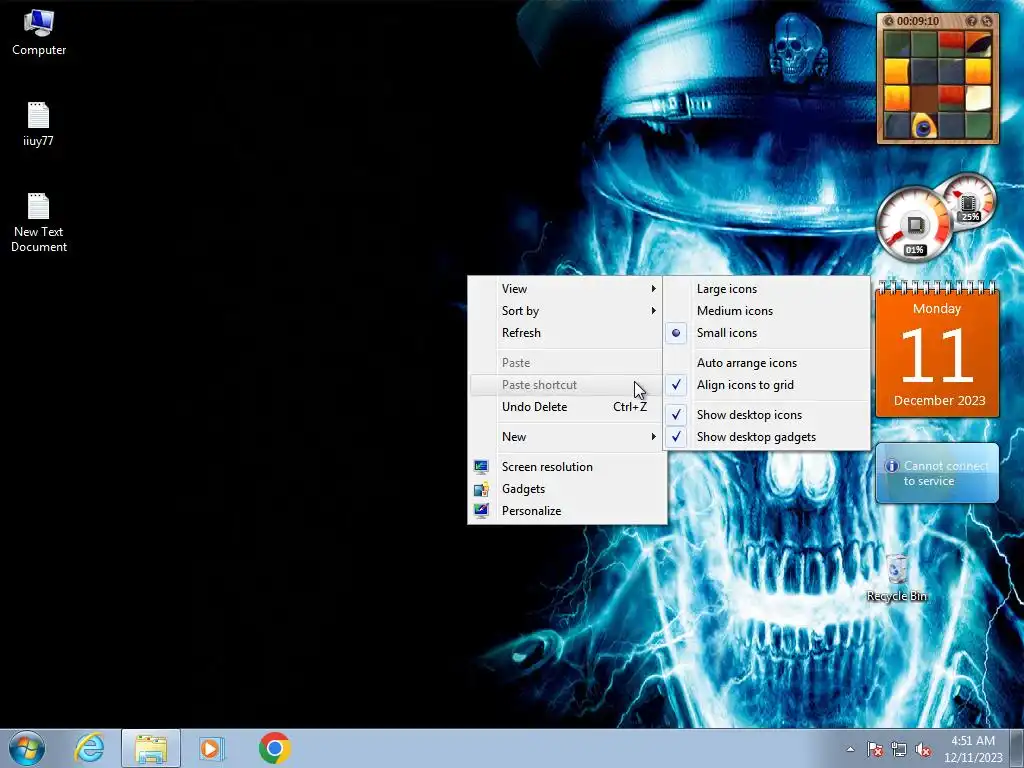The width and height of the screenshot is (1024, 768).
Task: Click the greyed Paste menu item
Action: click(x=567, y=363)
